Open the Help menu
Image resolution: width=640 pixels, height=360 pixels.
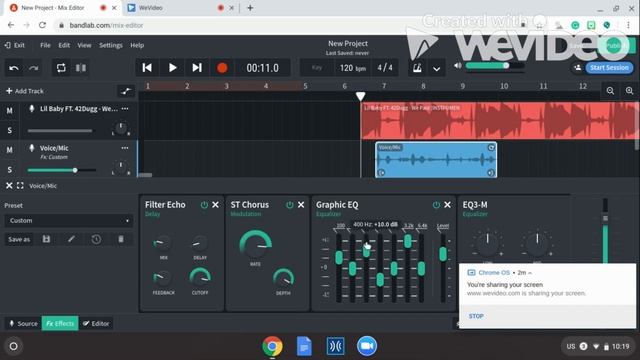137,45
